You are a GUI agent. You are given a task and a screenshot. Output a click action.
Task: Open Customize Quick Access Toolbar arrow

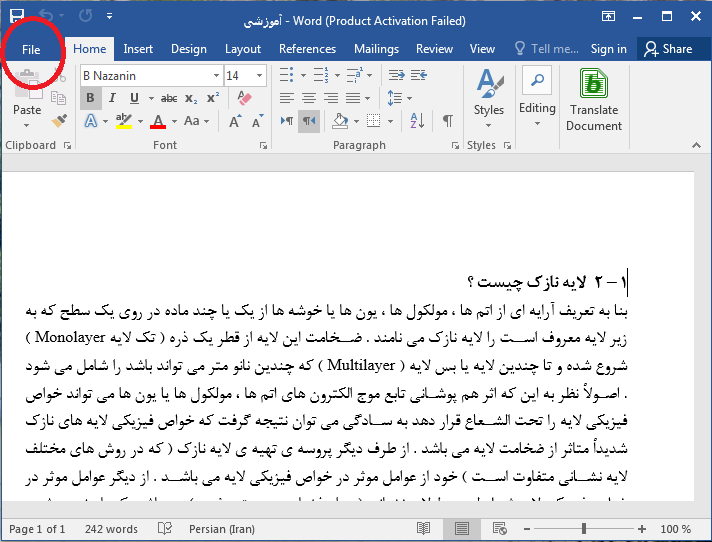click(109, 15)
